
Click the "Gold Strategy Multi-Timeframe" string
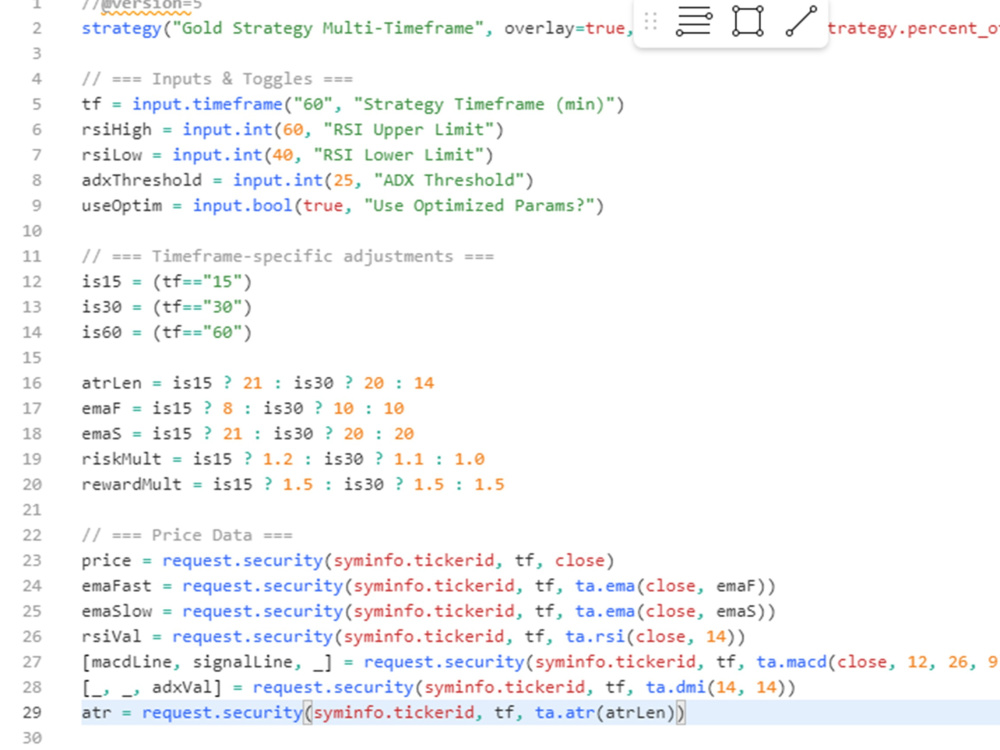pyautogui.click(x=328, y=28)
